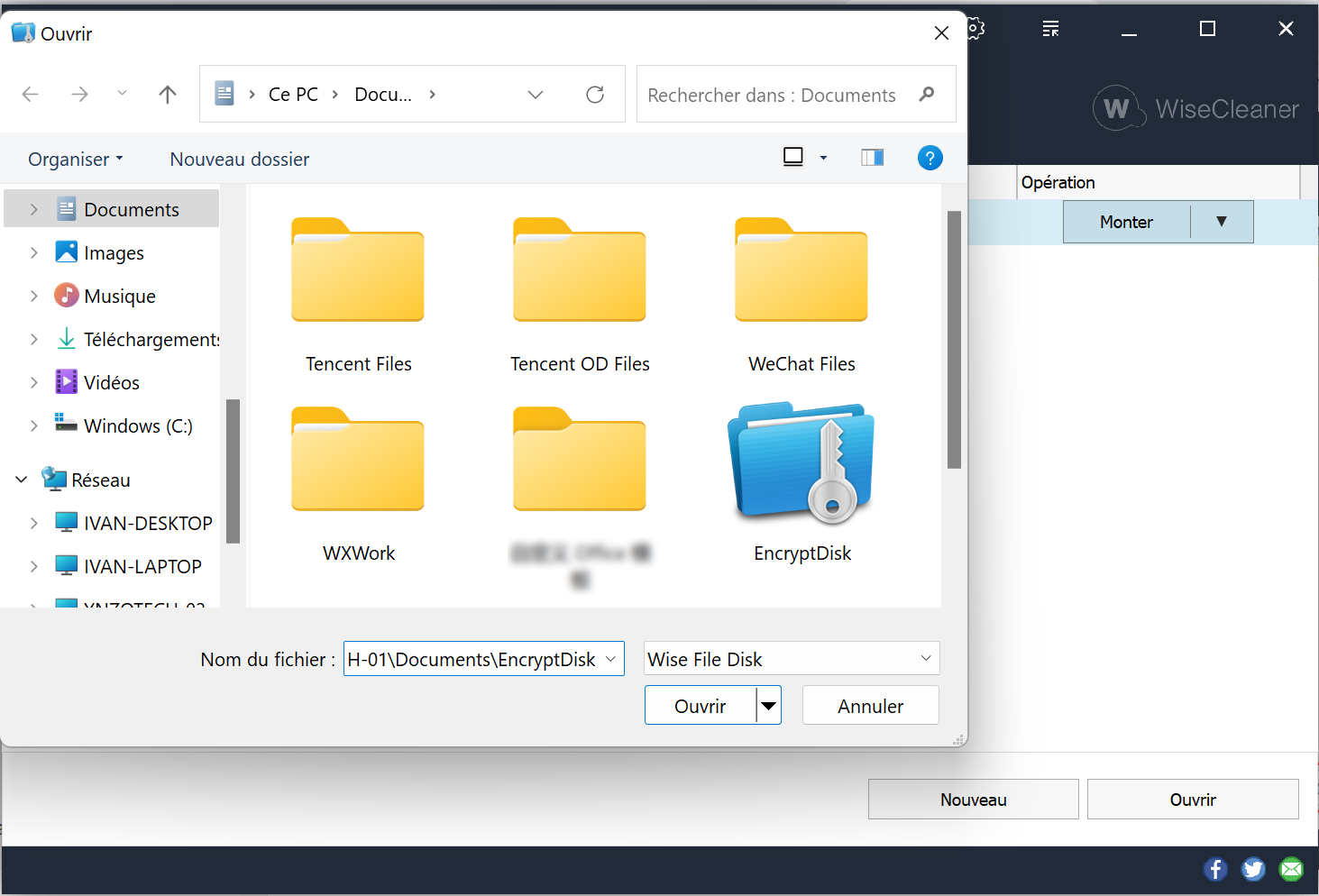Focus the Rechercher dans : Documents field
This screenshot has width=1319, height=896.
pos(796,94)
